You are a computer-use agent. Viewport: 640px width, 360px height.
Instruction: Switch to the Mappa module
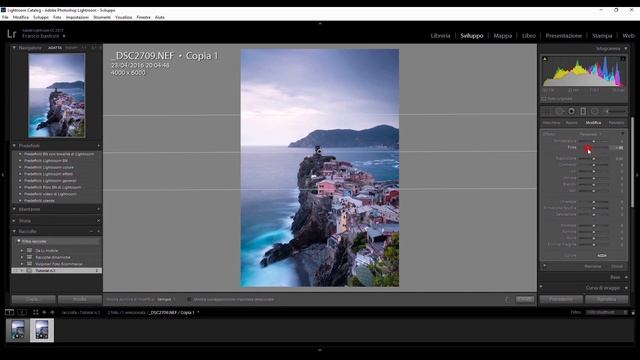click(x=502, y=36)
